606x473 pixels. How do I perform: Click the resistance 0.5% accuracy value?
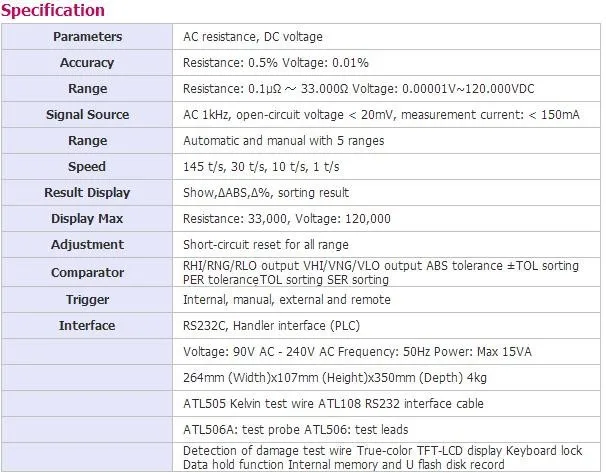click(230, 63)
